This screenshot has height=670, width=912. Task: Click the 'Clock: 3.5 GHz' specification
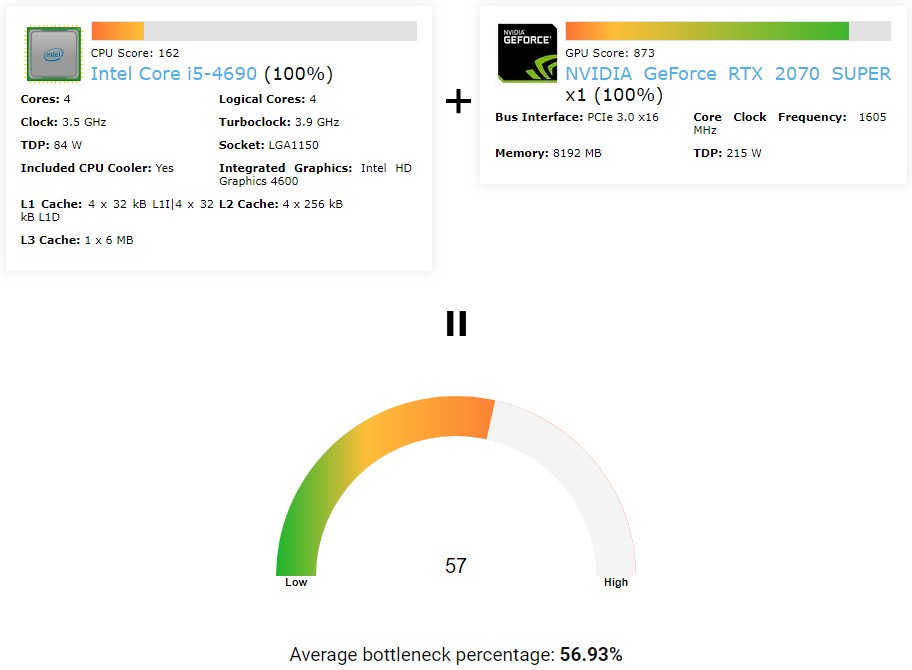pos(63,122)
